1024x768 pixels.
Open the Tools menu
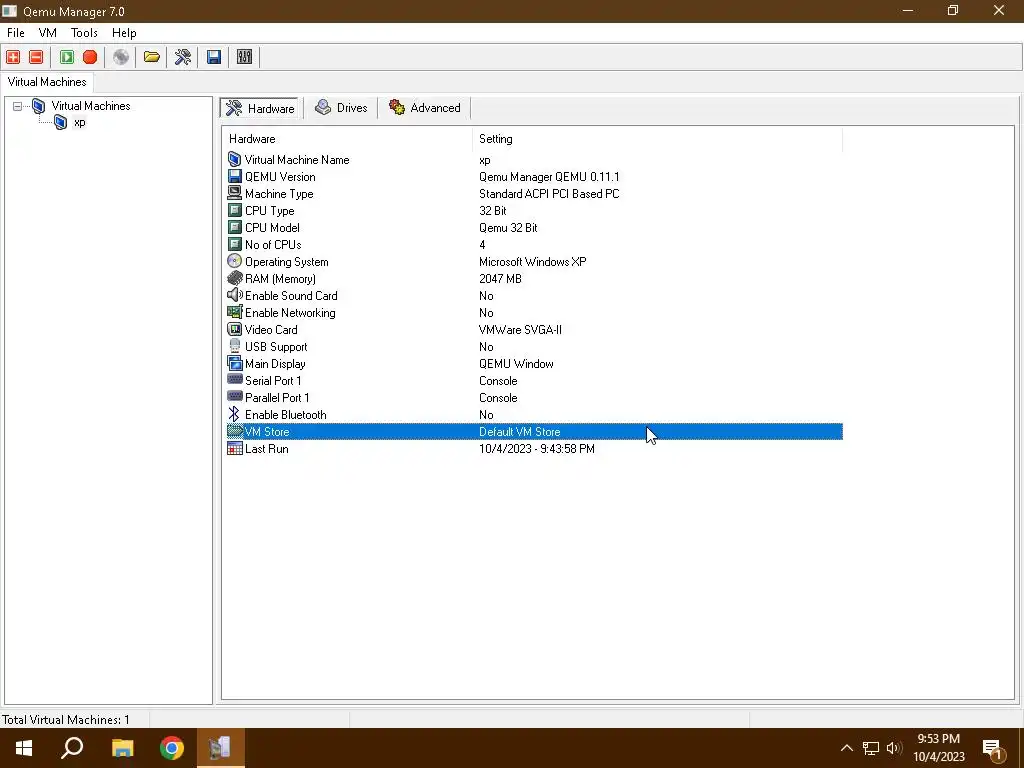pyautogui.click(x=84, y=33)
